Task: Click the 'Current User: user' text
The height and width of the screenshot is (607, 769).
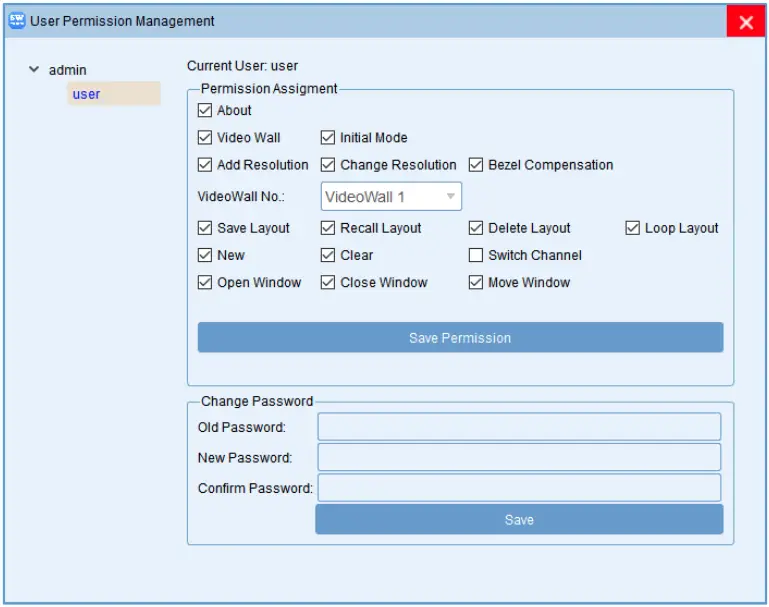Action: tap(242, 66)
